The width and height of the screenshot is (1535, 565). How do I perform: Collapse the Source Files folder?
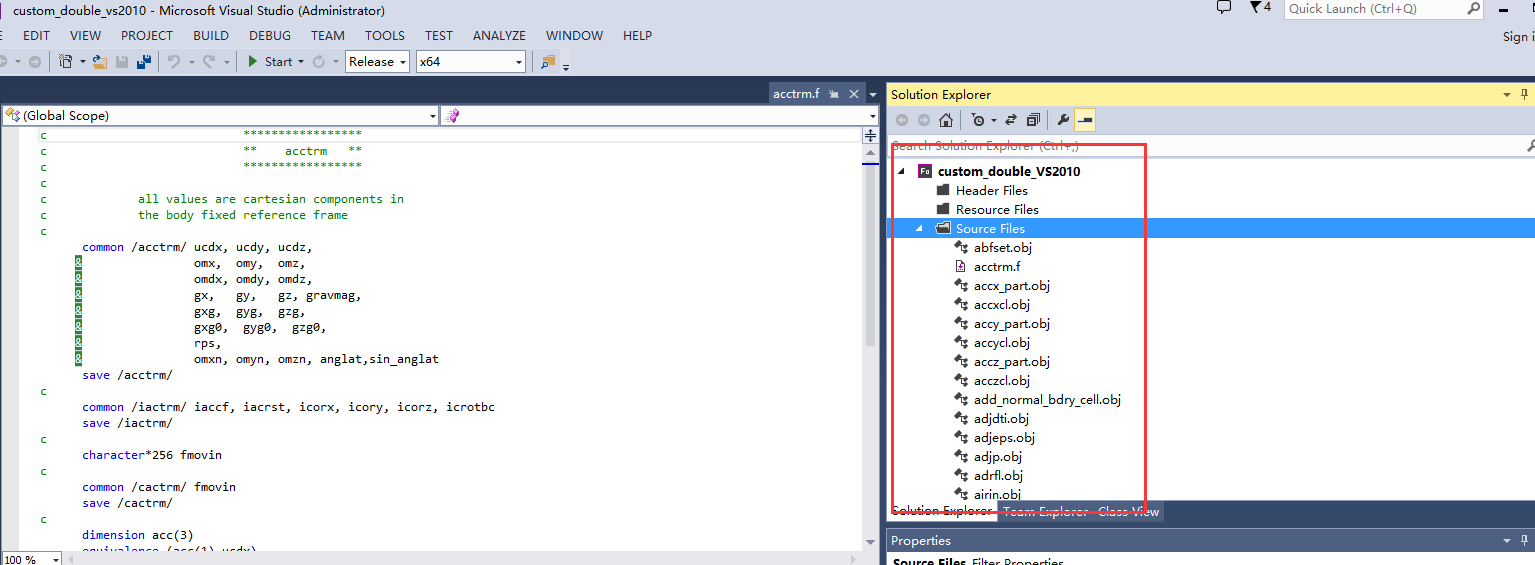tap(919, 228)
